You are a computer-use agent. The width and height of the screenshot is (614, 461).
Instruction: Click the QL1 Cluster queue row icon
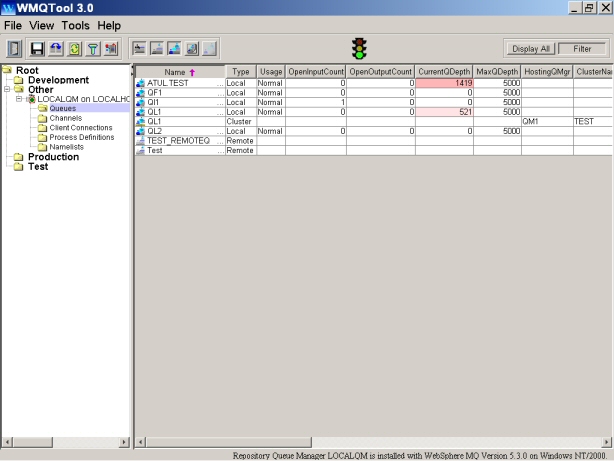[140, 121]
